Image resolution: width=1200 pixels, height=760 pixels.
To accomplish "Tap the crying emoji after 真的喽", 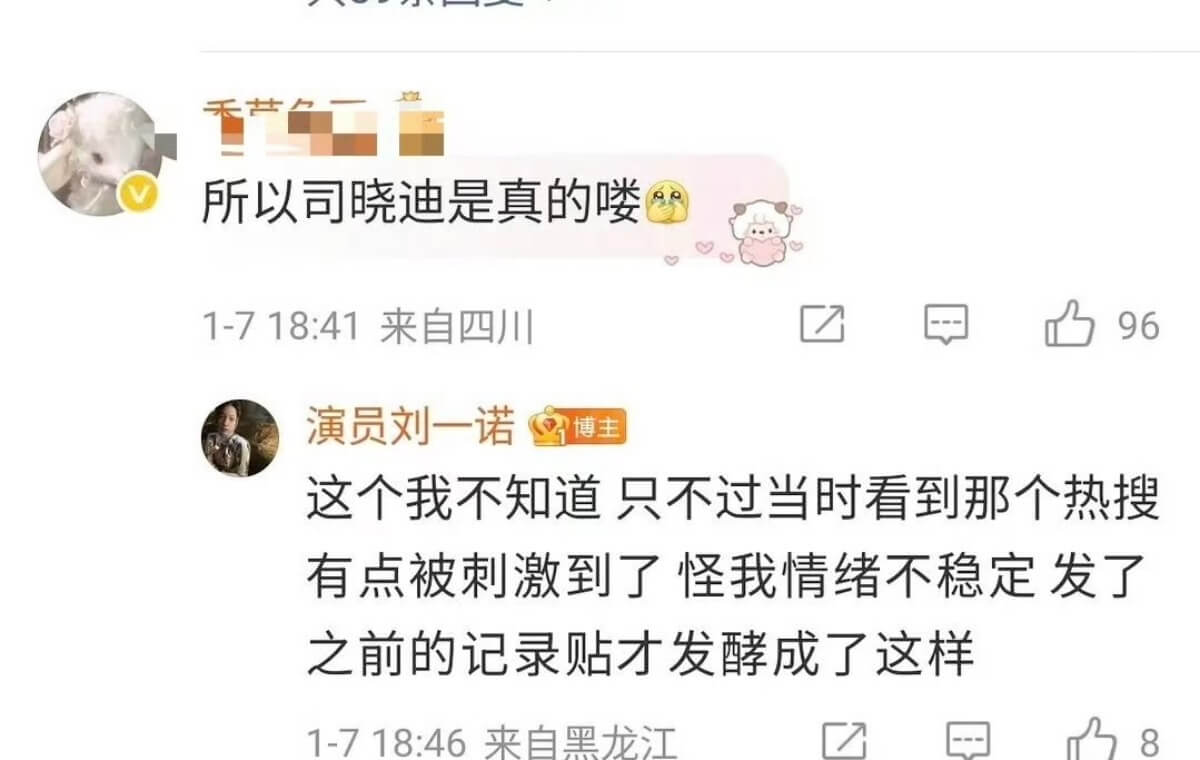I will tap(665, 204).
